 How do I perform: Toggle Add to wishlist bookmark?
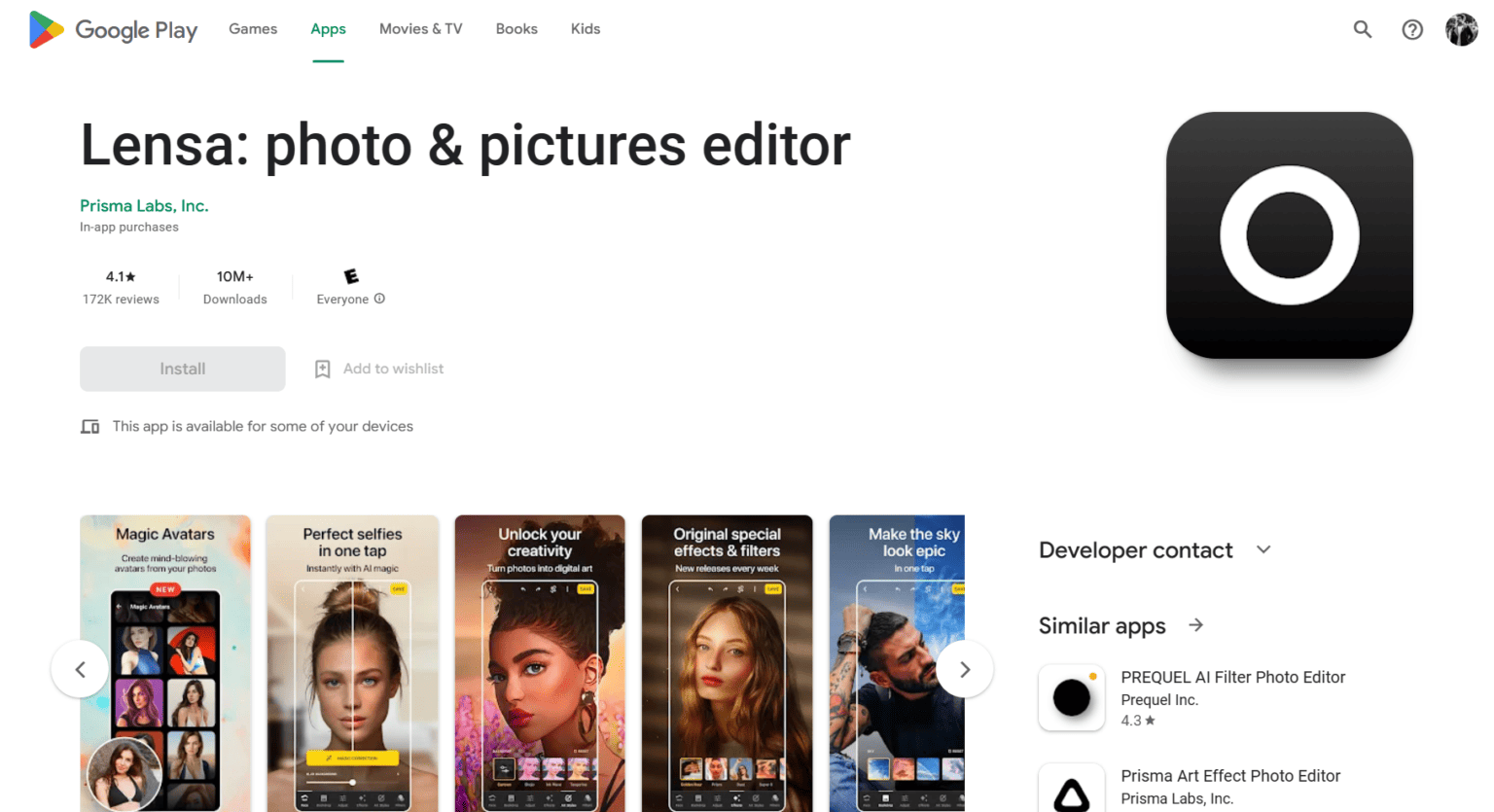click(x=379, y=369)
